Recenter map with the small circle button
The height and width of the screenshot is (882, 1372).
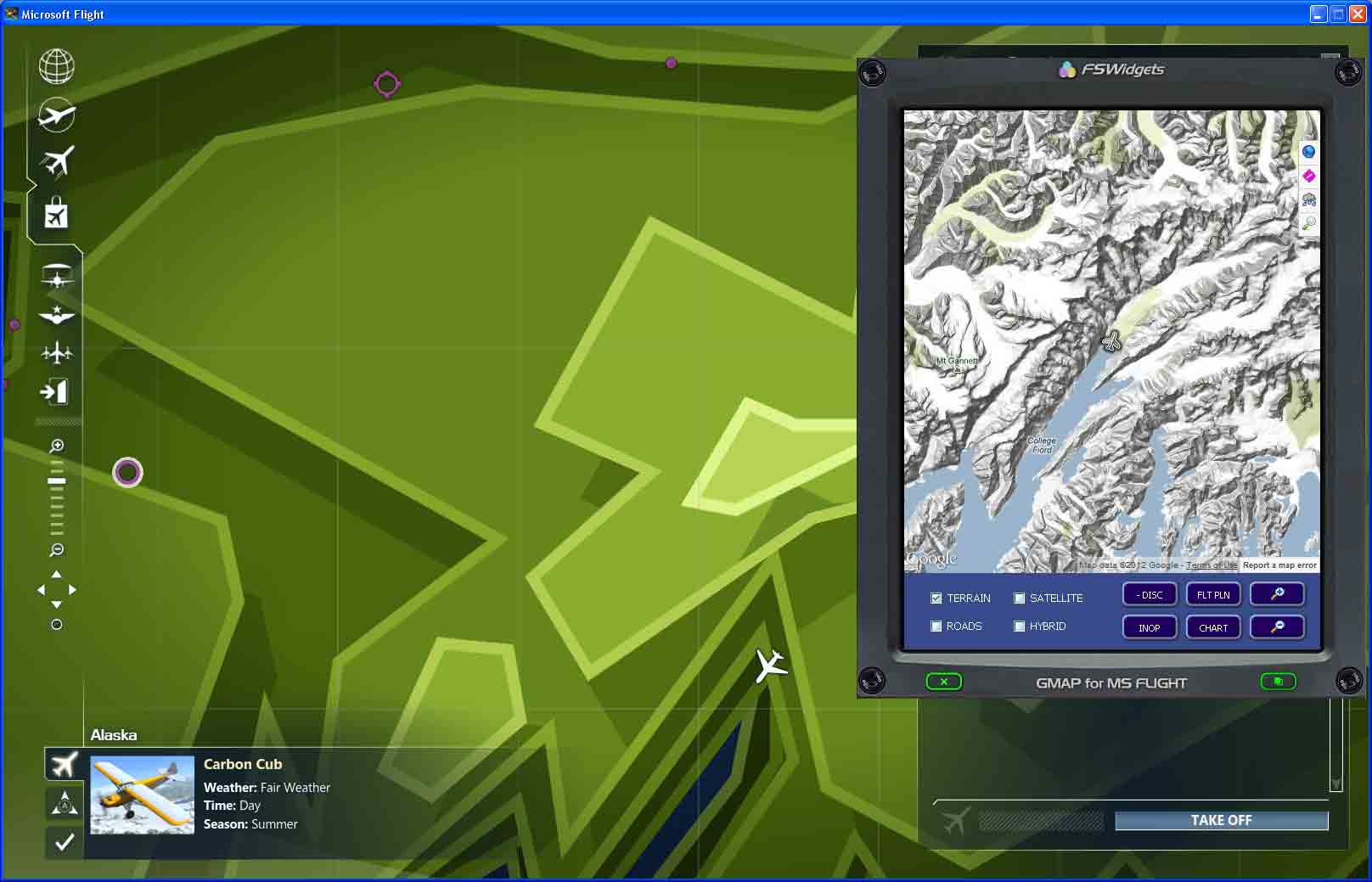coord(57,625)
